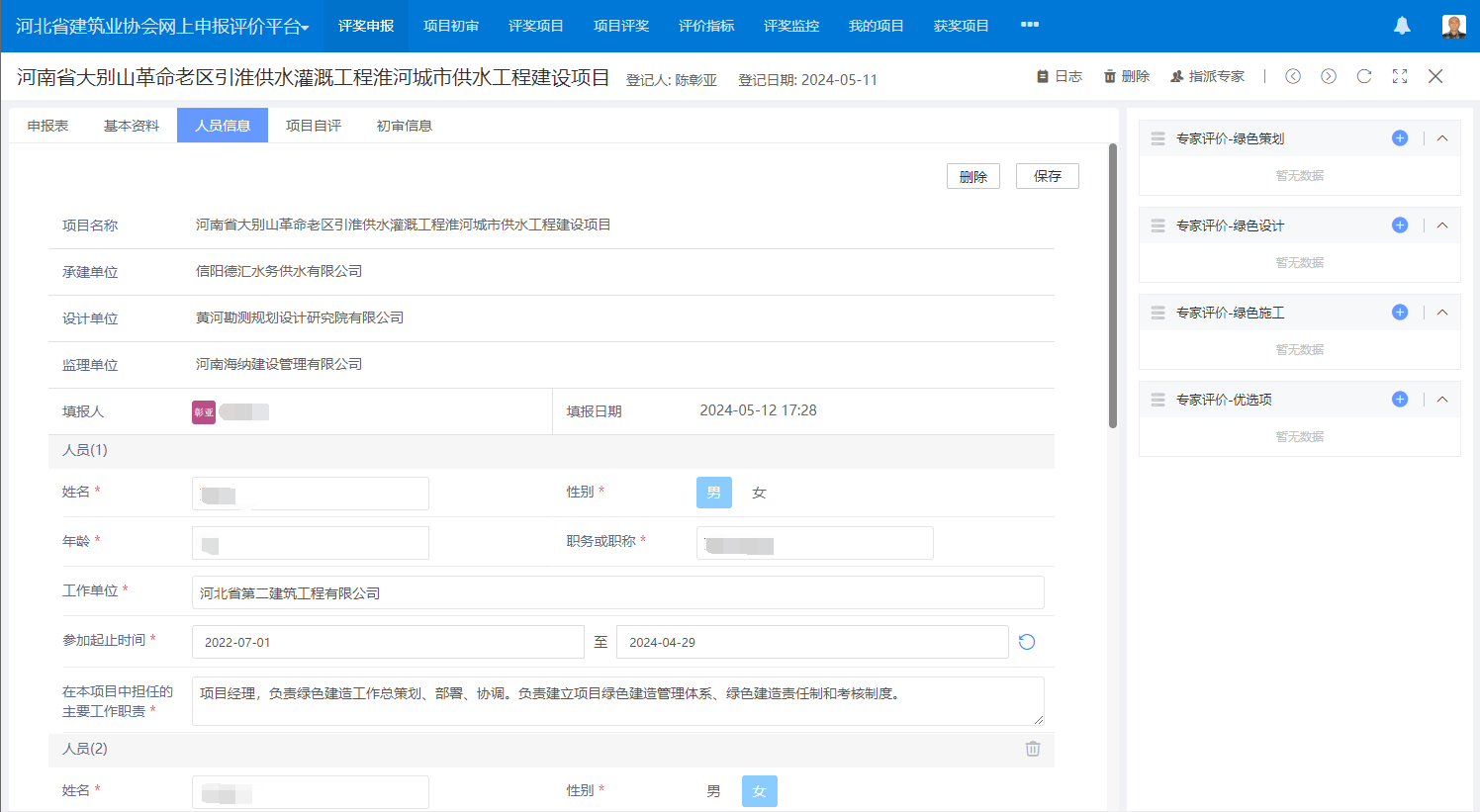
Task: Click the 工作单位 input field
Action: 617,592
